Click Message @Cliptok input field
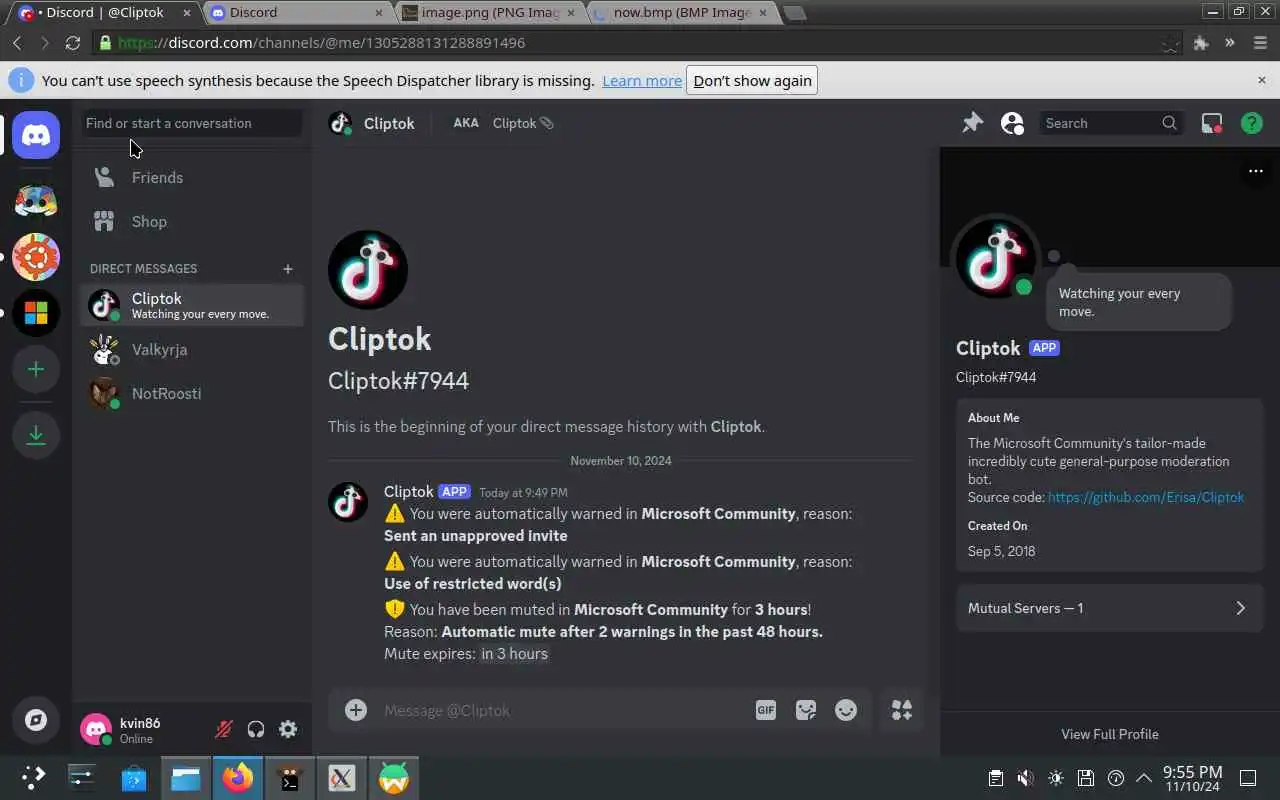Screen dimensions: 1280x800 (x=560, y=710)
